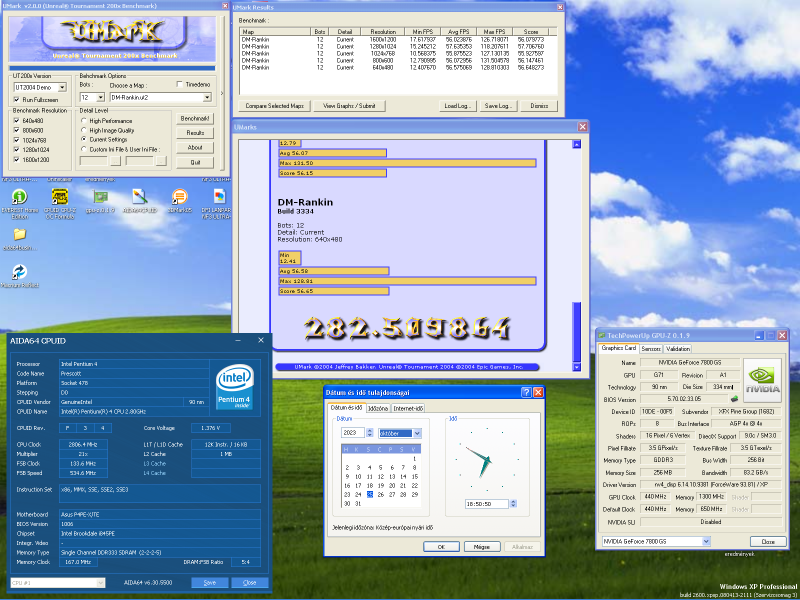800x600 pixels.
Task: Click Compare Selected Maps button
Action: (x=274, y=106)
